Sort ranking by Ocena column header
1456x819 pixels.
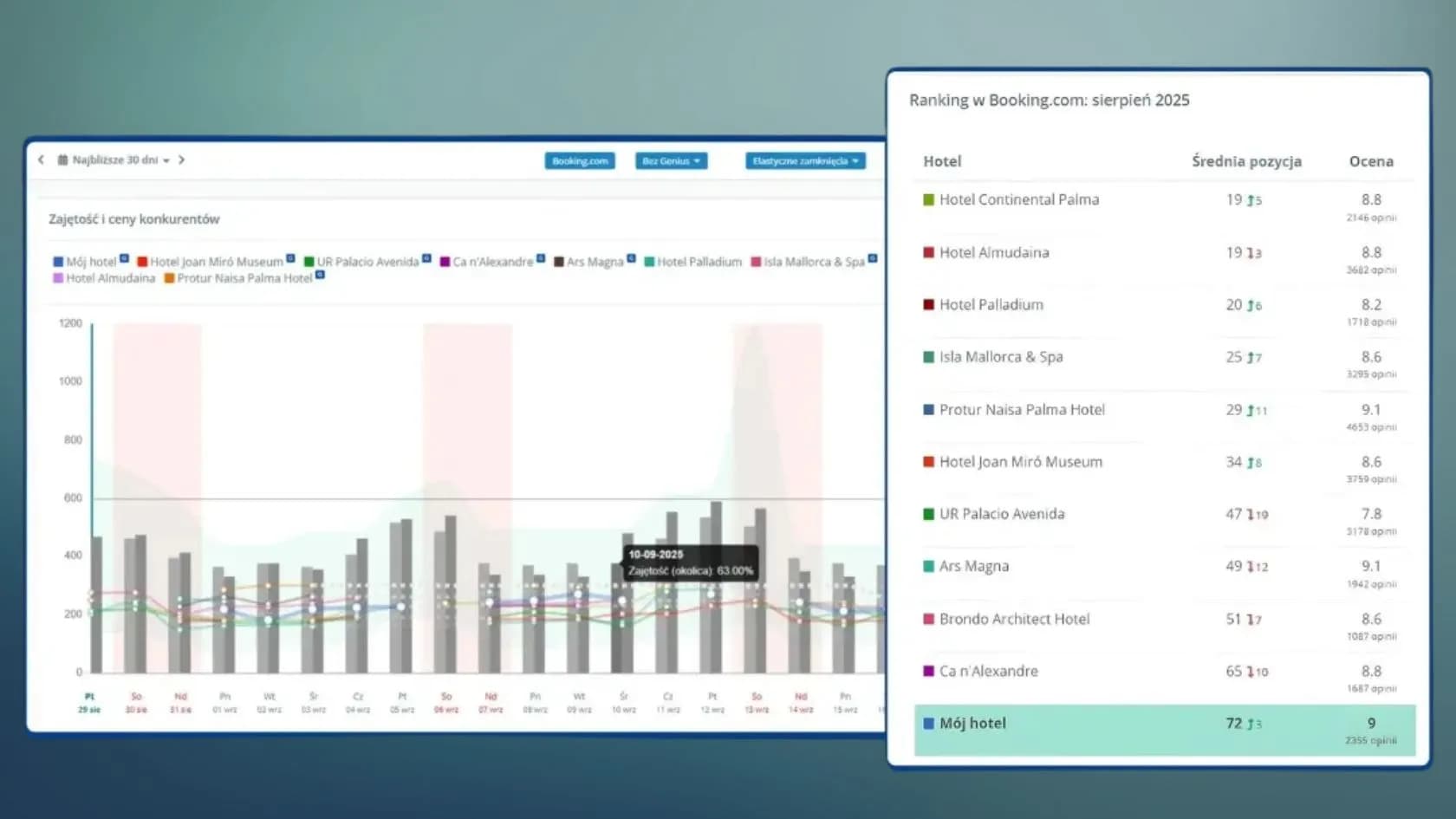click(1370, 161)
